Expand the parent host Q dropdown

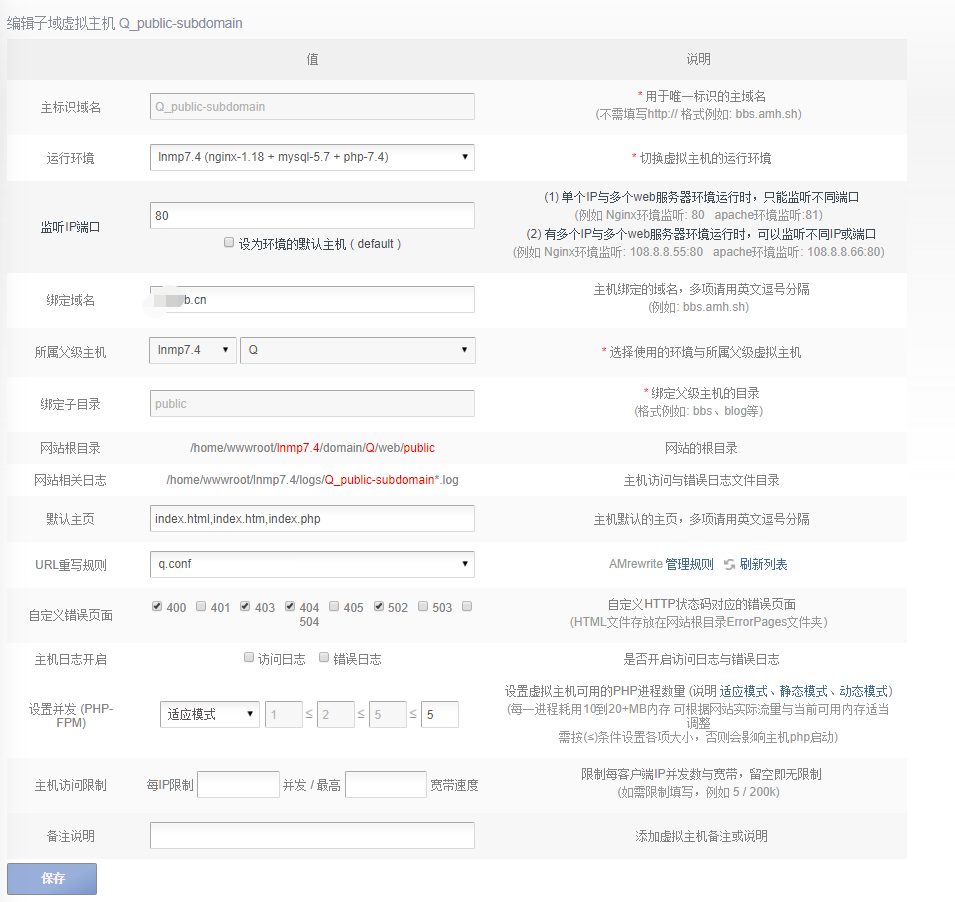point(357,351)
